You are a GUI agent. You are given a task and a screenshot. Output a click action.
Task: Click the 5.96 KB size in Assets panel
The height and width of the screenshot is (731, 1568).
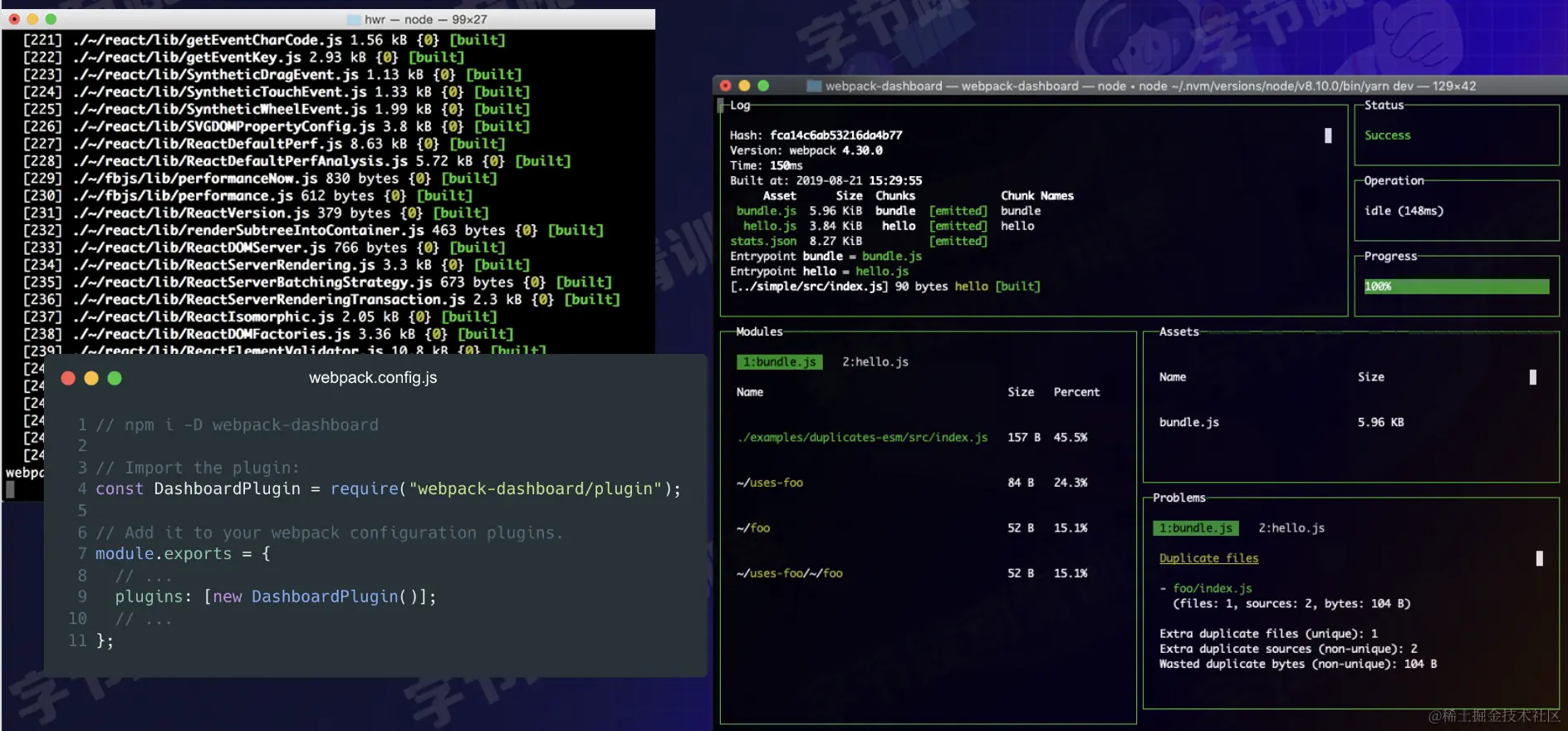pos(1380,422)
